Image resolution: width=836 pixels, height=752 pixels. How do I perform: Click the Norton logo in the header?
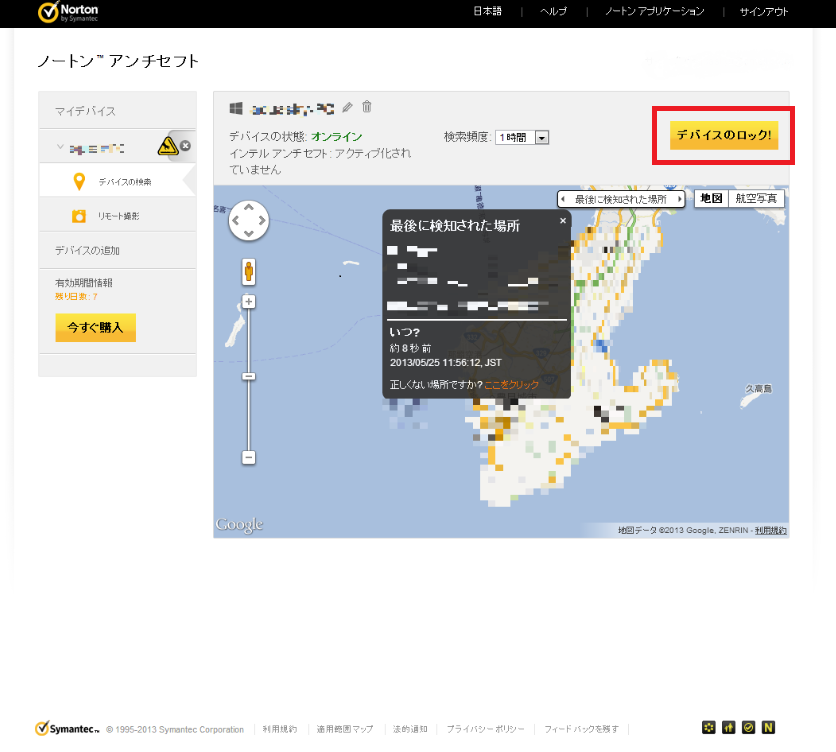pos(68,12)
